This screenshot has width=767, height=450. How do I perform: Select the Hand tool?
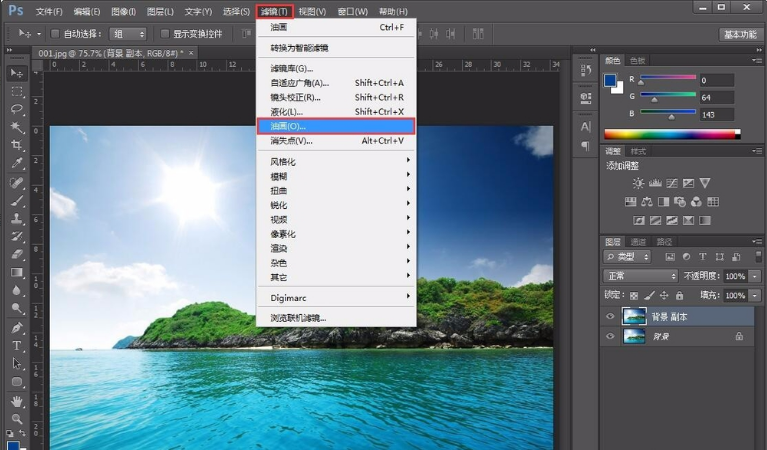pyautogui.click(x=17, y=402)
